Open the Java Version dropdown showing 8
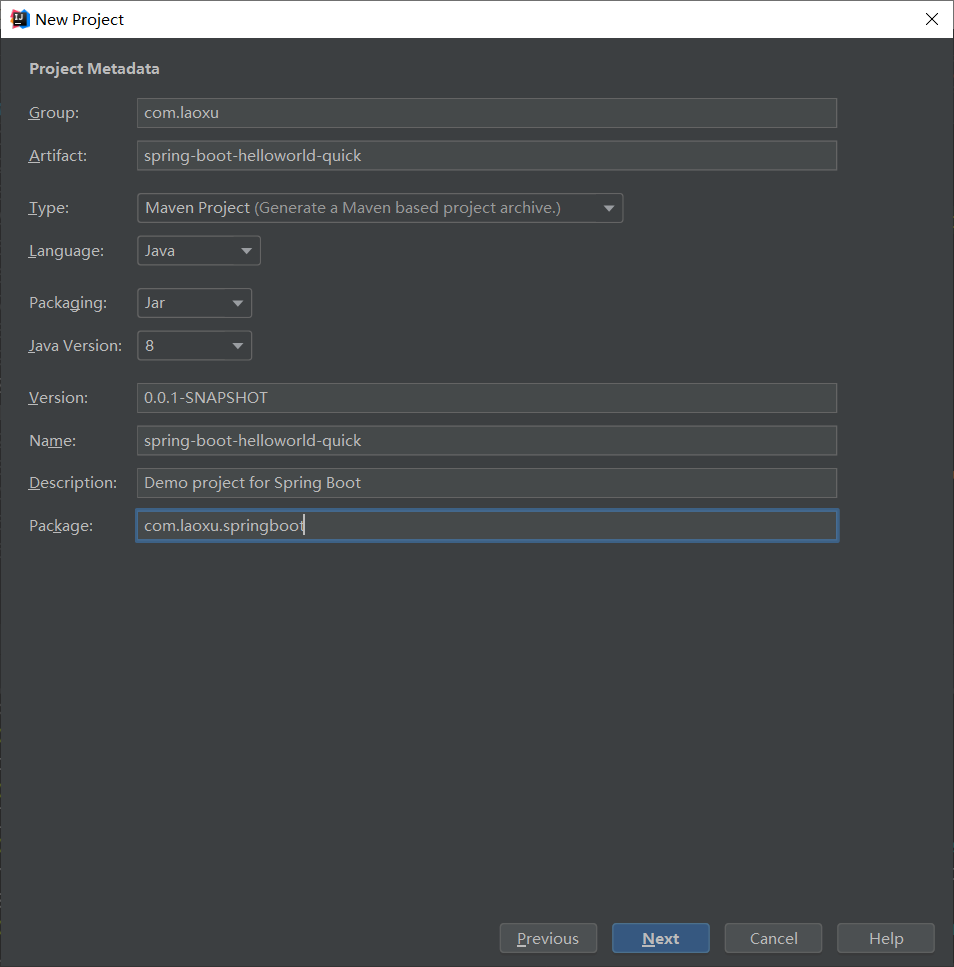The width and height of the screenshot is (954, 967). [194, 345]
